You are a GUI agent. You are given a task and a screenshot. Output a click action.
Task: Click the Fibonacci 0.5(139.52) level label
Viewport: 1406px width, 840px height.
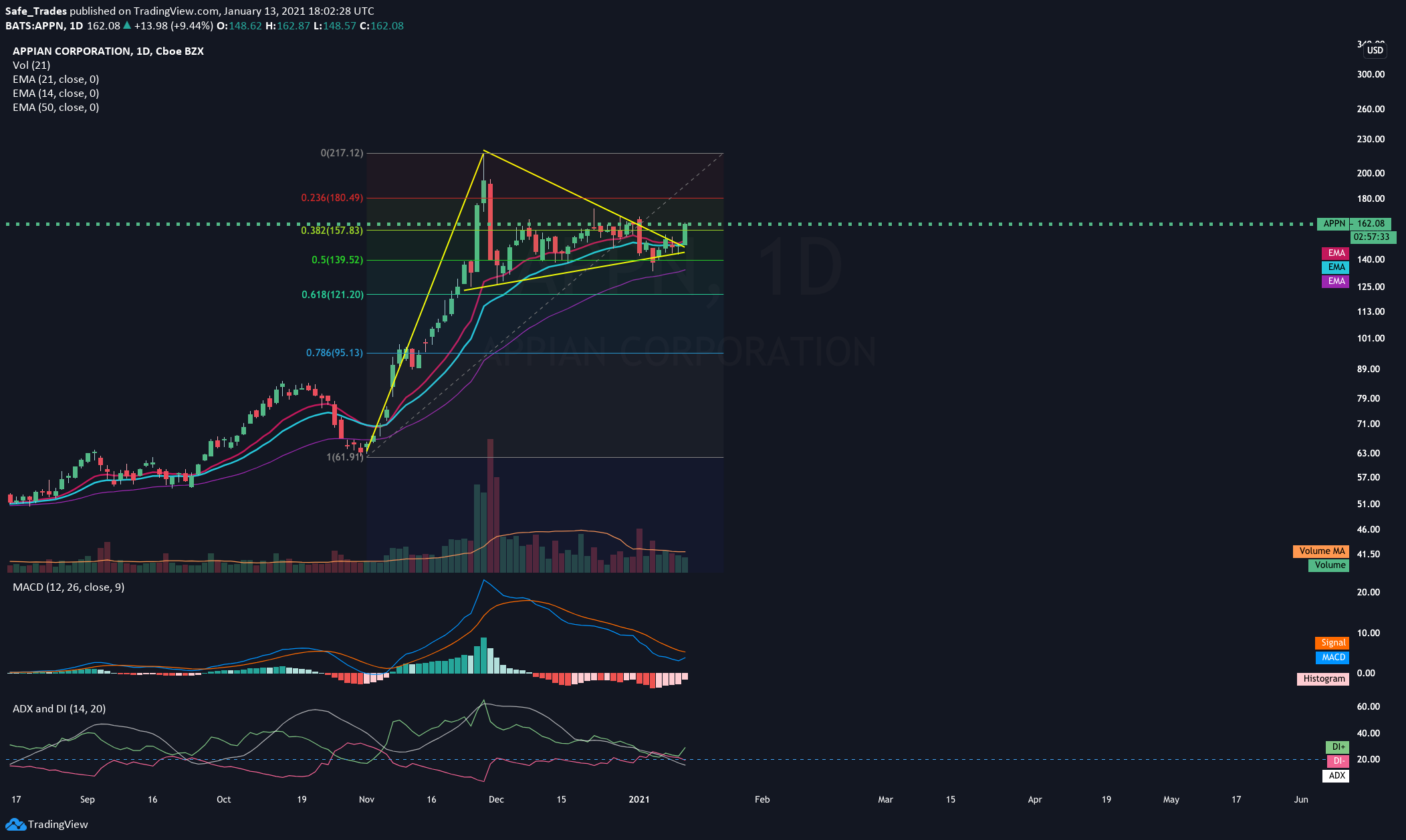point(338,260)
